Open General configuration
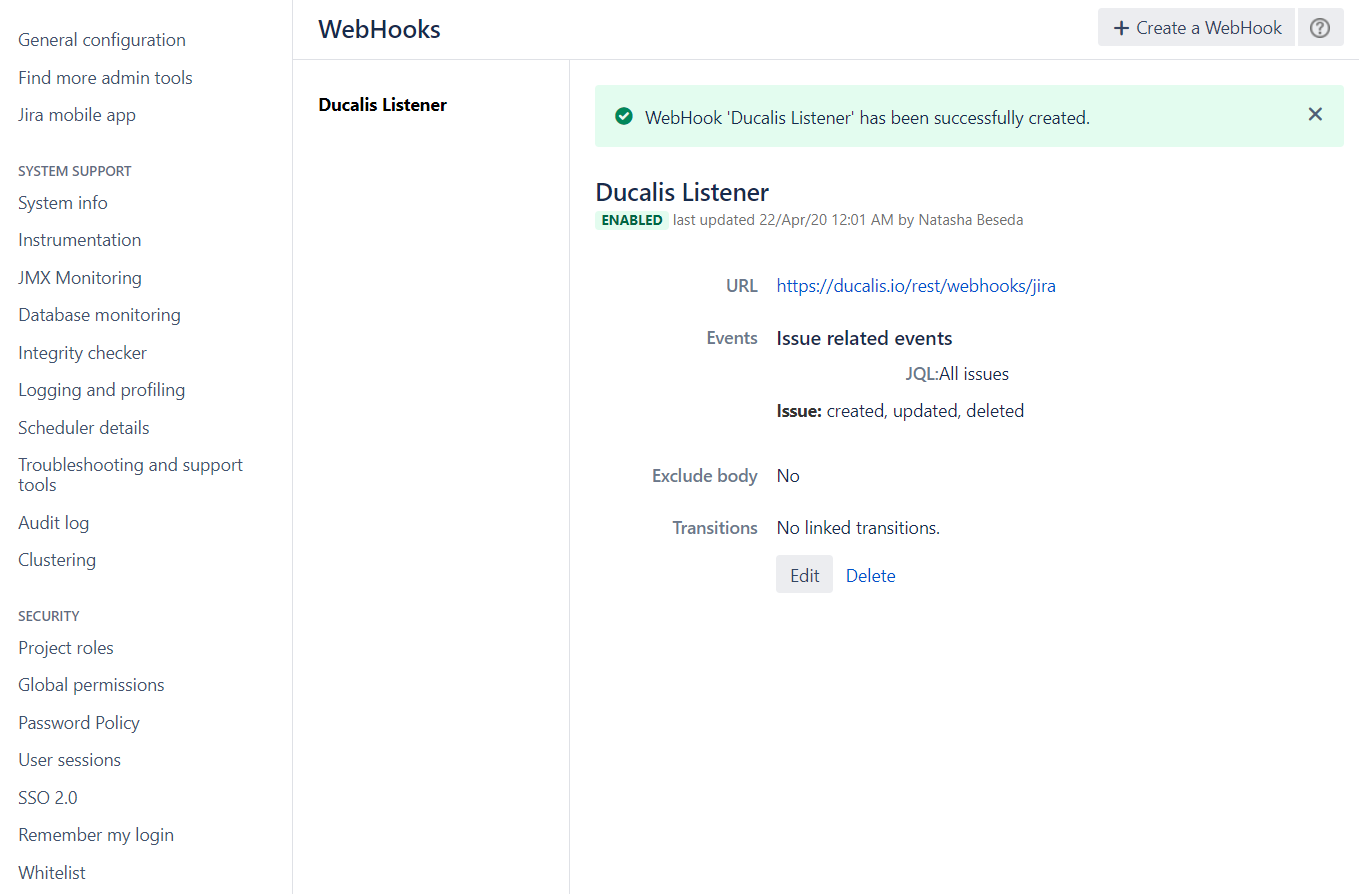Image resolution: width=1359 pixels, height=894 pixels. 102,40
